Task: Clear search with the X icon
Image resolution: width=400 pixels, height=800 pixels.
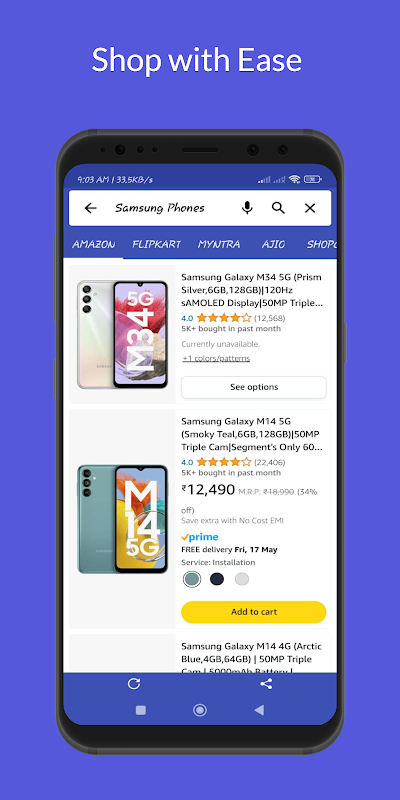Action: click(310, 208)
